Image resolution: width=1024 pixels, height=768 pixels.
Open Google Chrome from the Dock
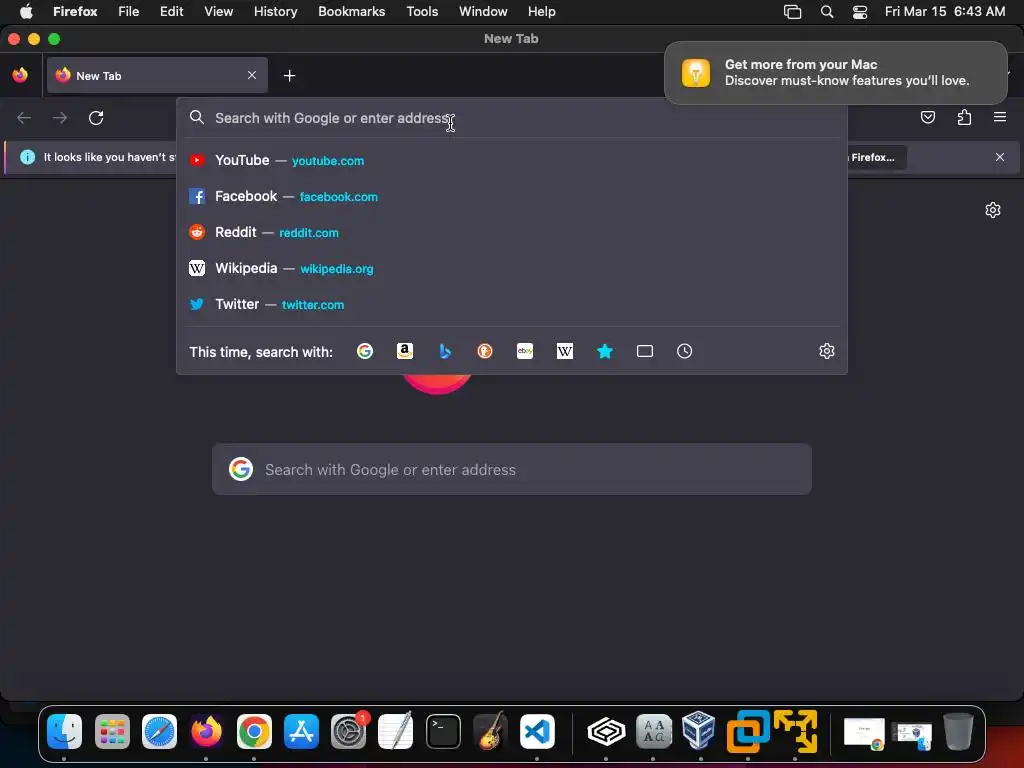254,731
